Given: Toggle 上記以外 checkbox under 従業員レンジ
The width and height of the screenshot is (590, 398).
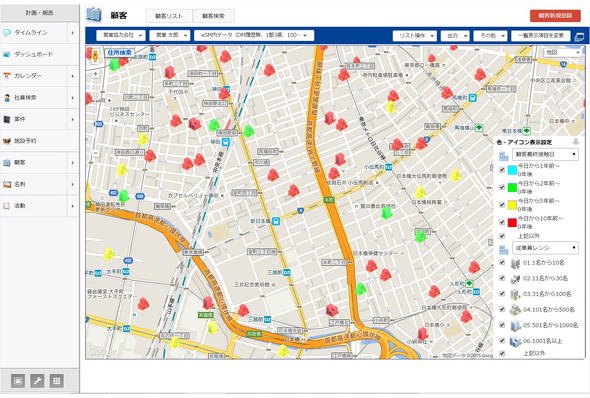Looking at the screenshot, I should (x=502, y=353).
